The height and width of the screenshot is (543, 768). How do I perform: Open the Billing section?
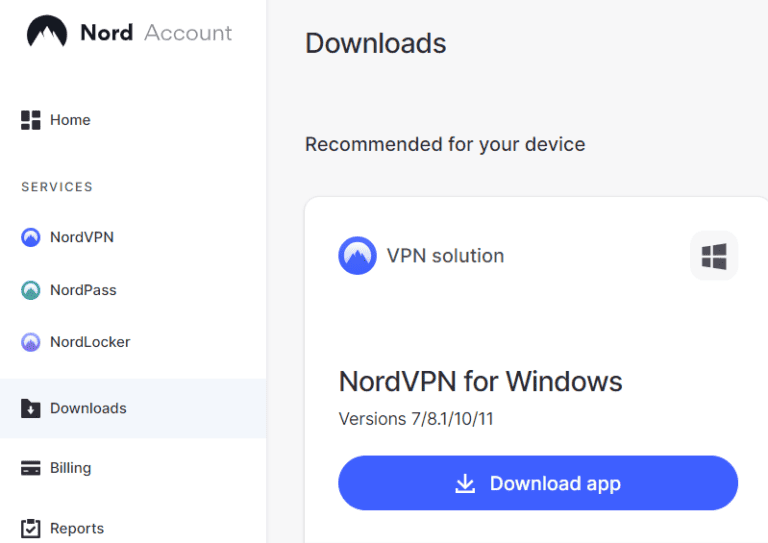pyautogui.click(x=70, y=468)
